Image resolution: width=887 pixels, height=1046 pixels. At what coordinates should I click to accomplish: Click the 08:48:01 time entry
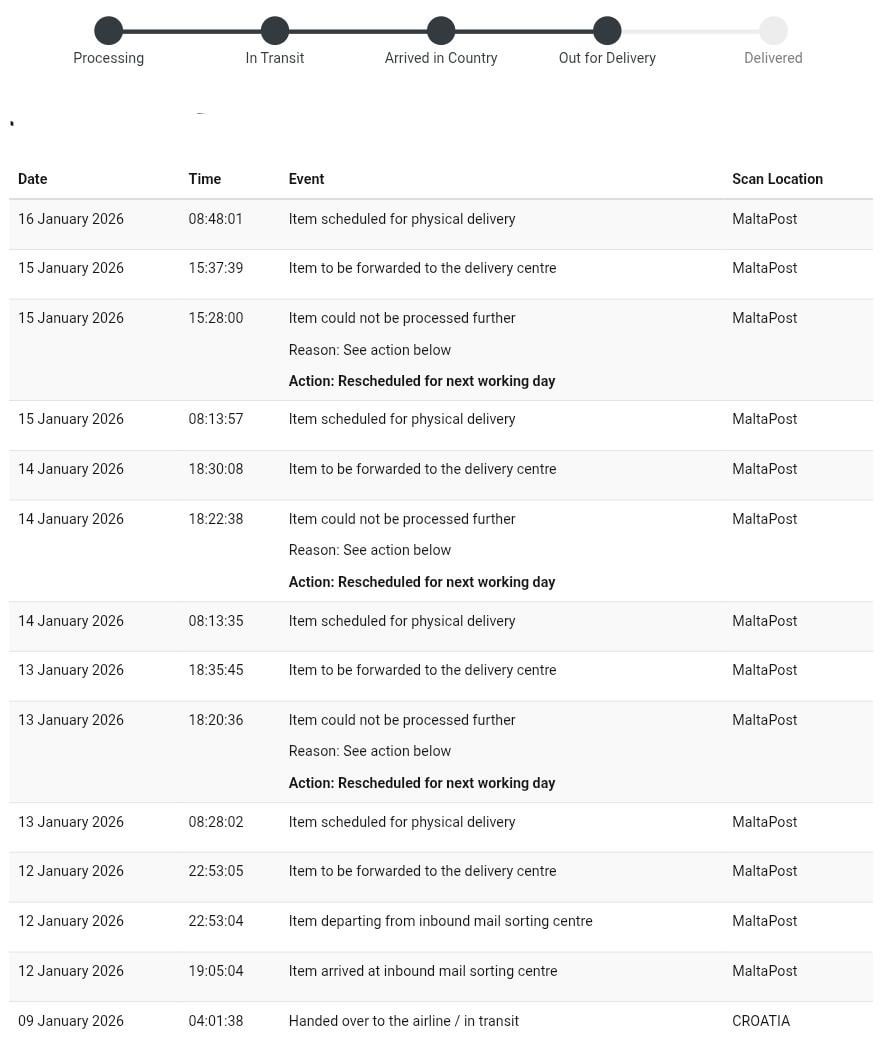(215, 219)
